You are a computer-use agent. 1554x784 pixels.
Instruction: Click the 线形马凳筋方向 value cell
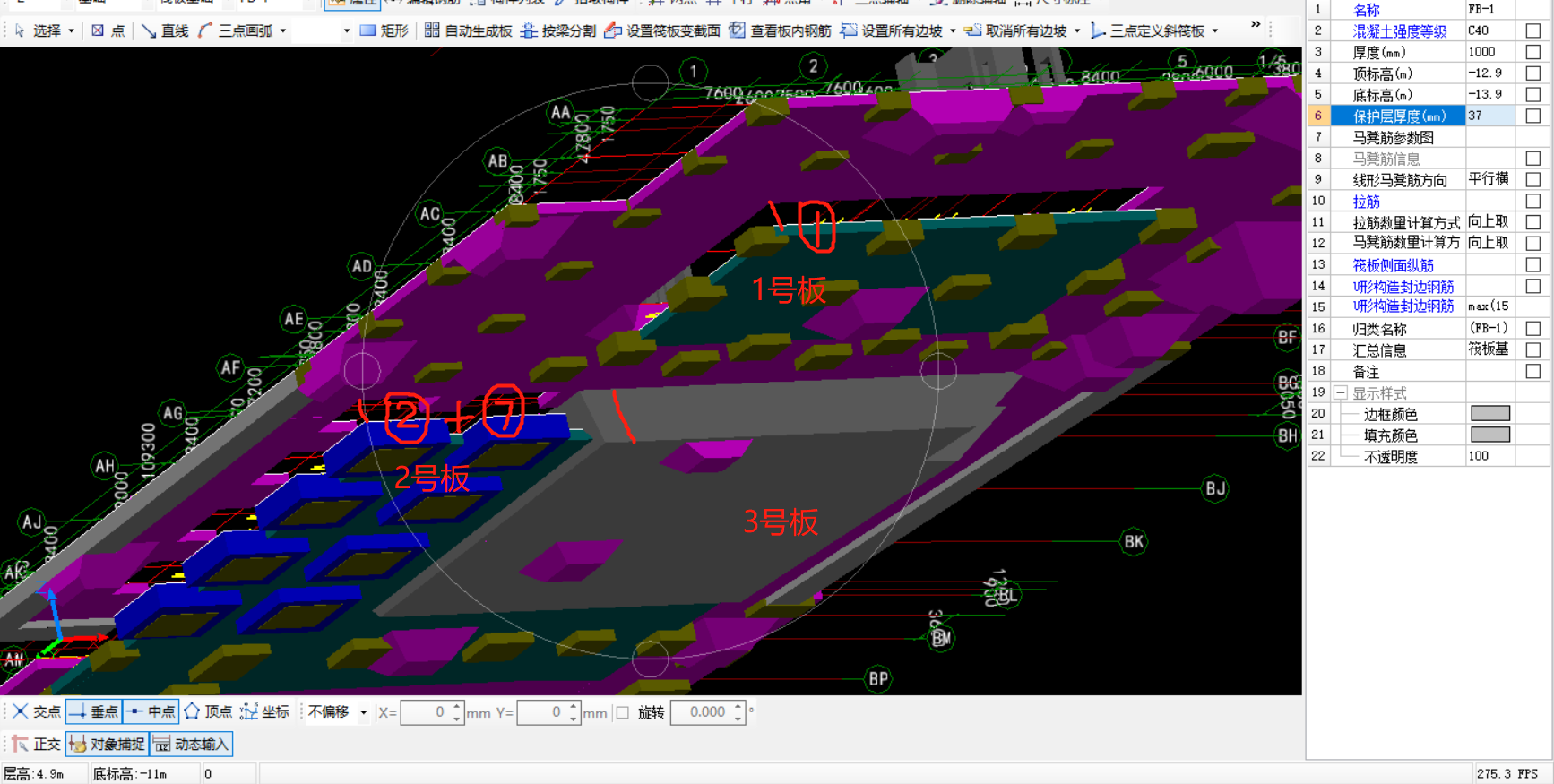(x=1490, y=179)
